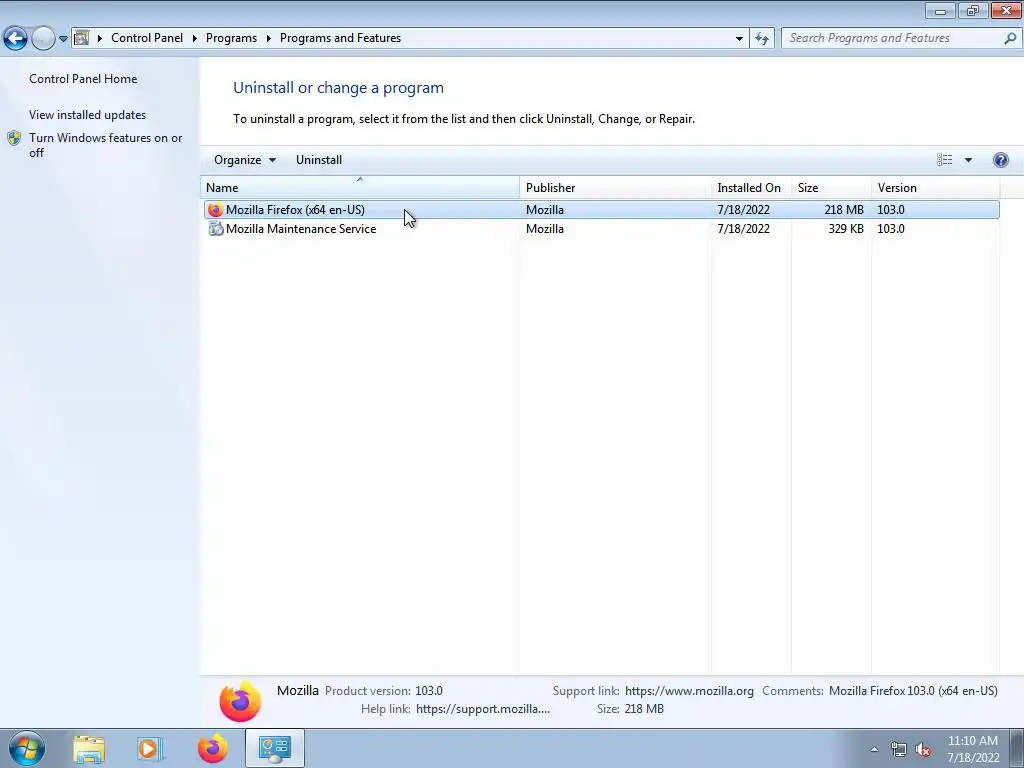Screen dimensions: 1024x768
Task: Click the 329 KB size cell
Action: click(x=846, y=229)
